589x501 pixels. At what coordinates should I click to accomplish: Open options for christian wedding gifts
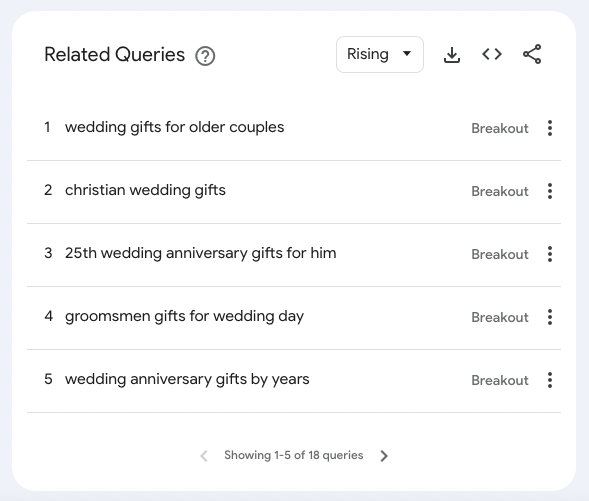(x=550, y=191)
